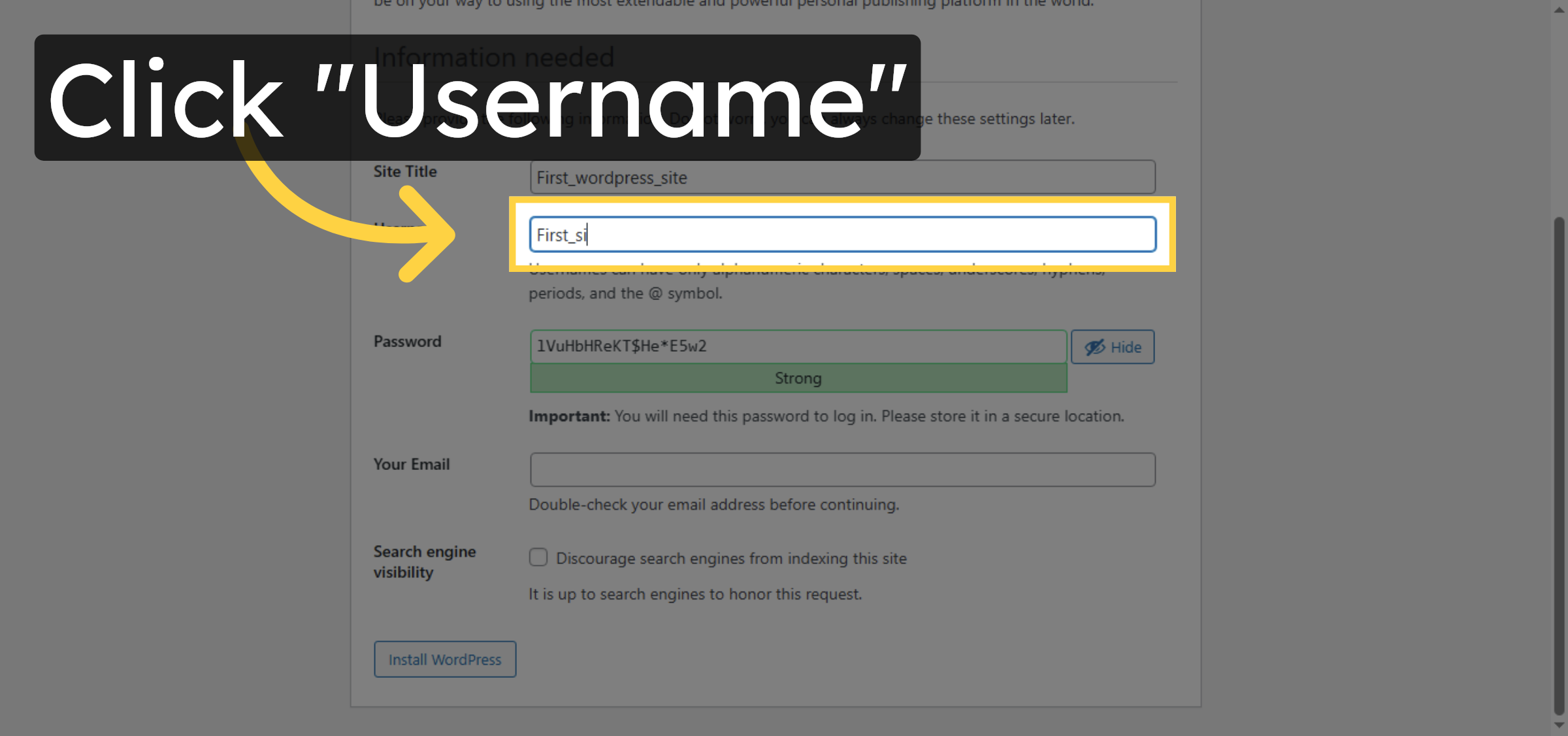The height and width of the screenshot is (736, 1568).
Task: Click the Password label
Action: click(407, 341)
